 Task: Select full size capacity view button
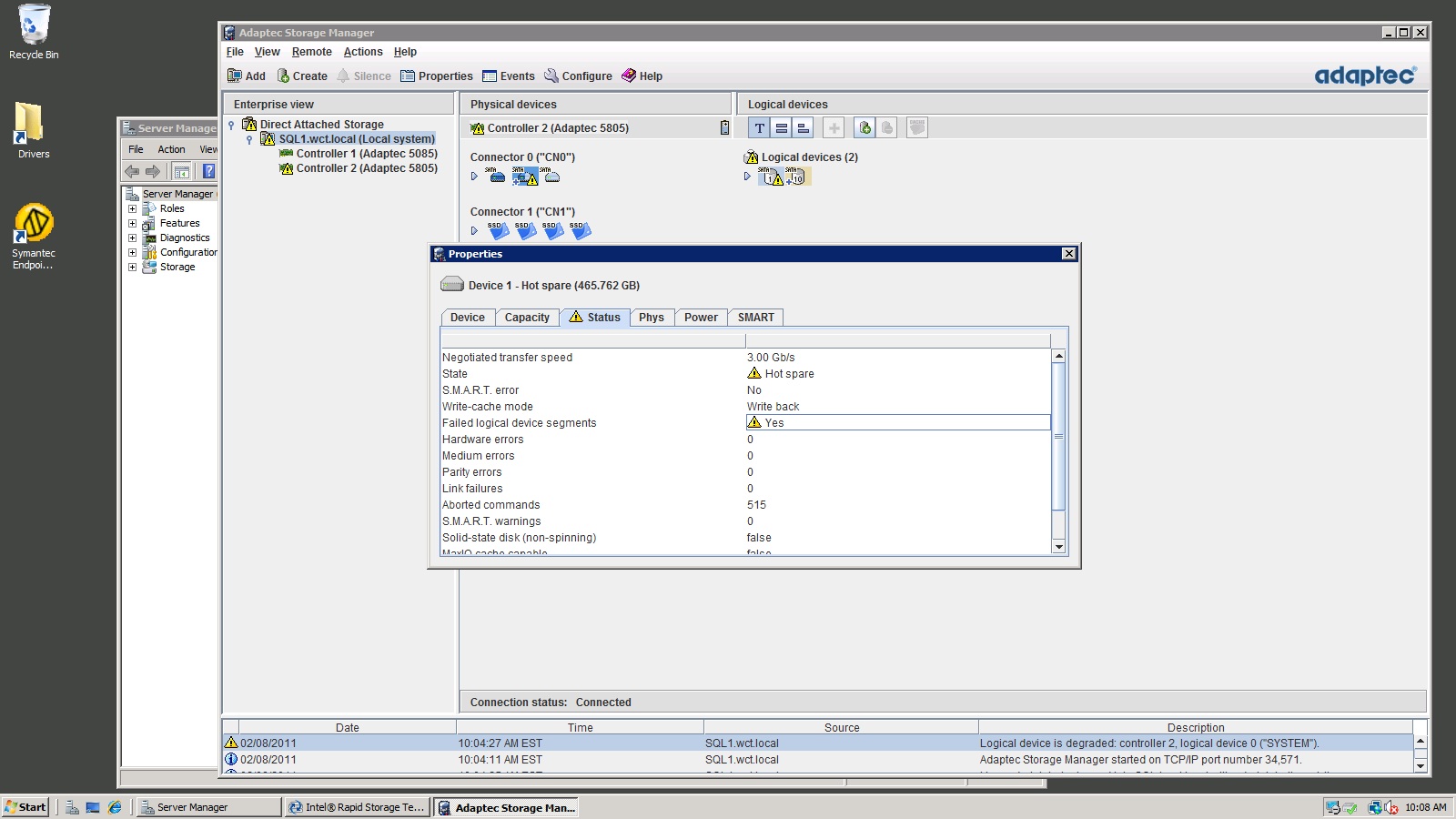[x=781, y=128]
